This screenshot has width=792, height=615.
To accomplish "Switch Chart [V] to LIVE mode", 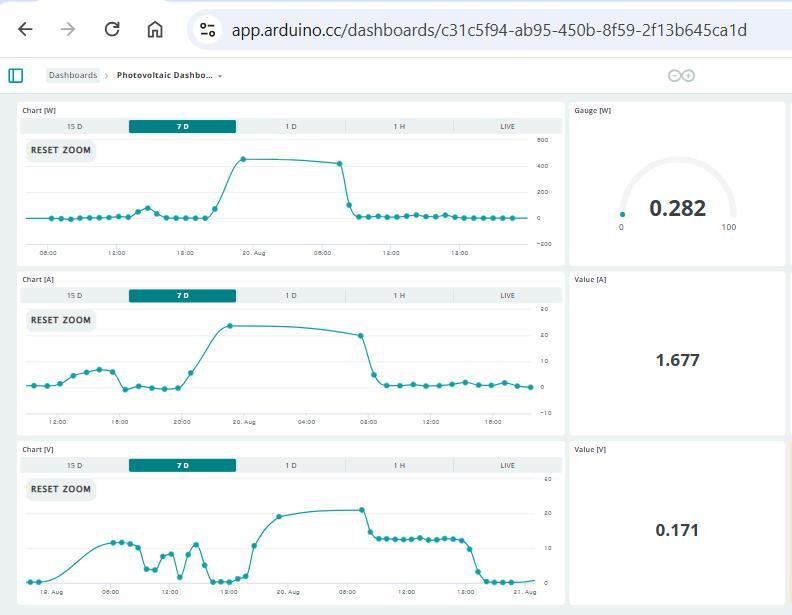I will click(507, 465).
